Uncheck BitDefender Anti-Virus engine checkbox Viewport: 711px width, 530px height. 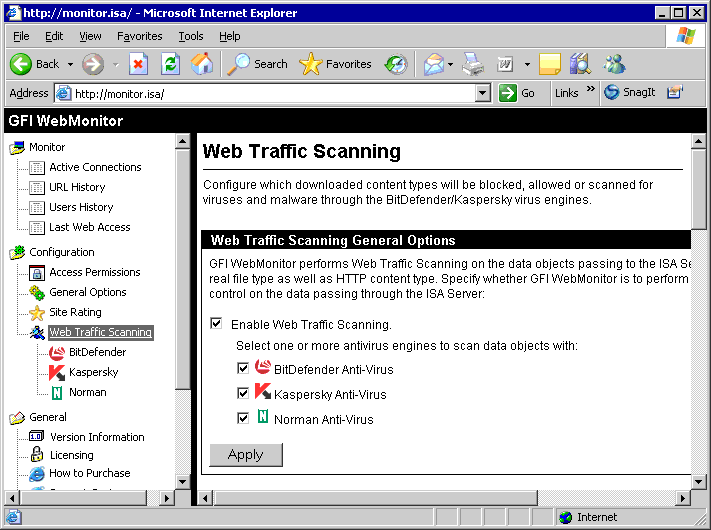tap(243, 368)
